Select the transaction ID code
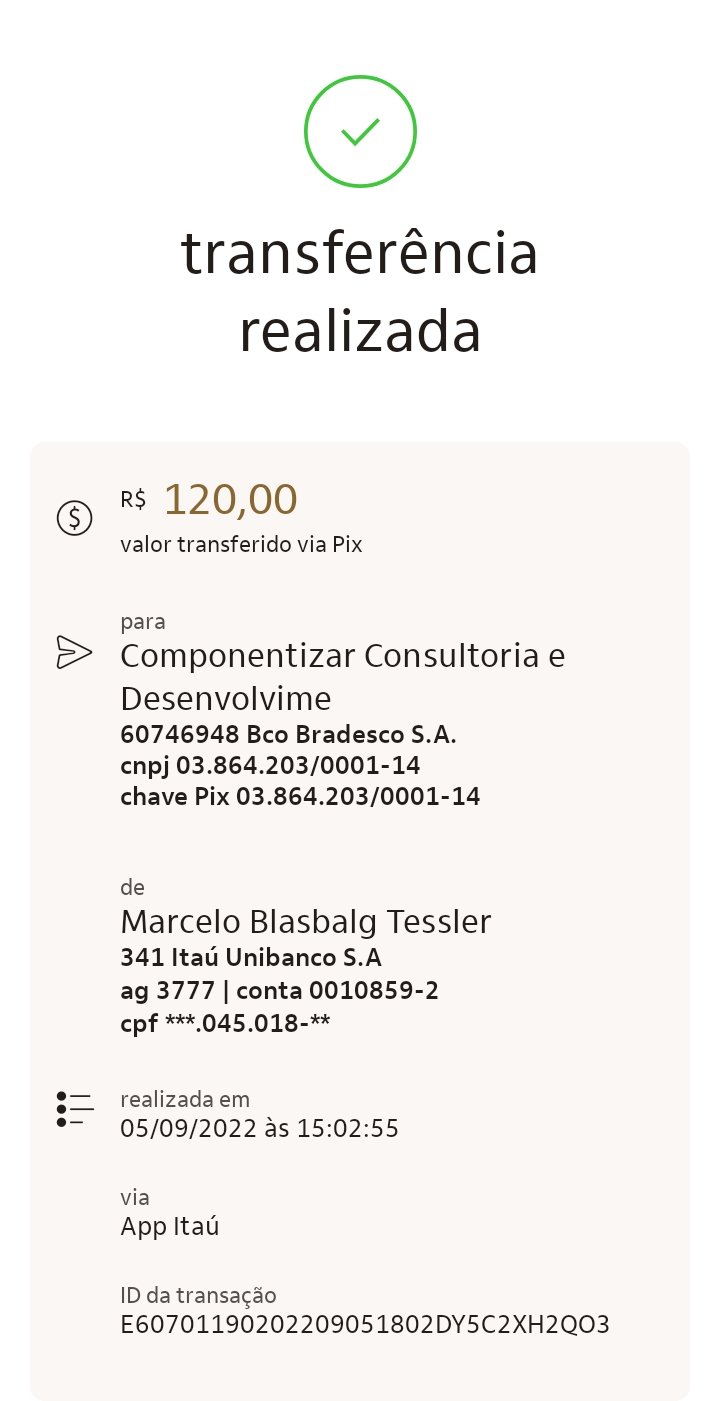The image size is (720, 1401). click(x=365, y=1325)
